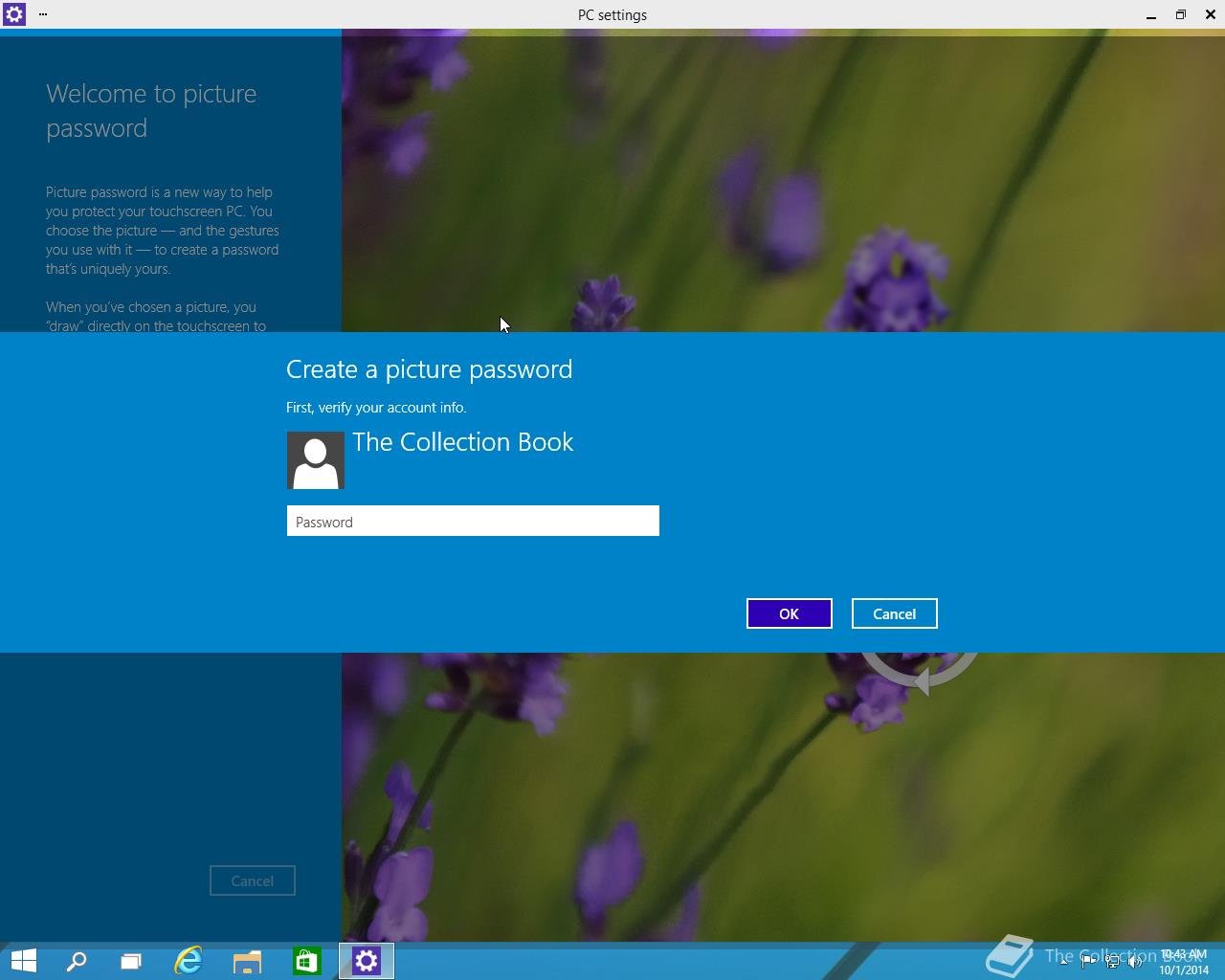Image resolution: width=1225 pixels, height=980 pixels.
Task: Open the taskbar clock showing 10:43 AM
Action: 1184,962
